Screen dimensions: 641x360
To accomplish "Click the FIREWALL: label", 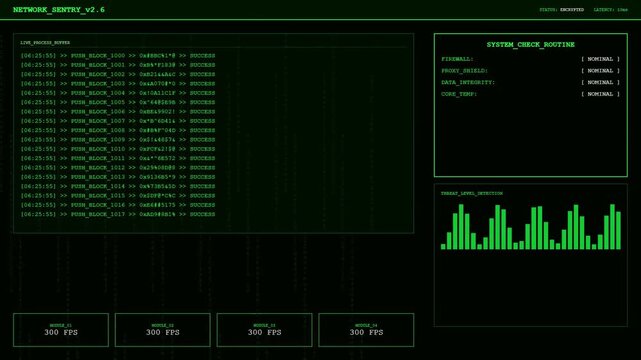I will [x=457, y=59].
